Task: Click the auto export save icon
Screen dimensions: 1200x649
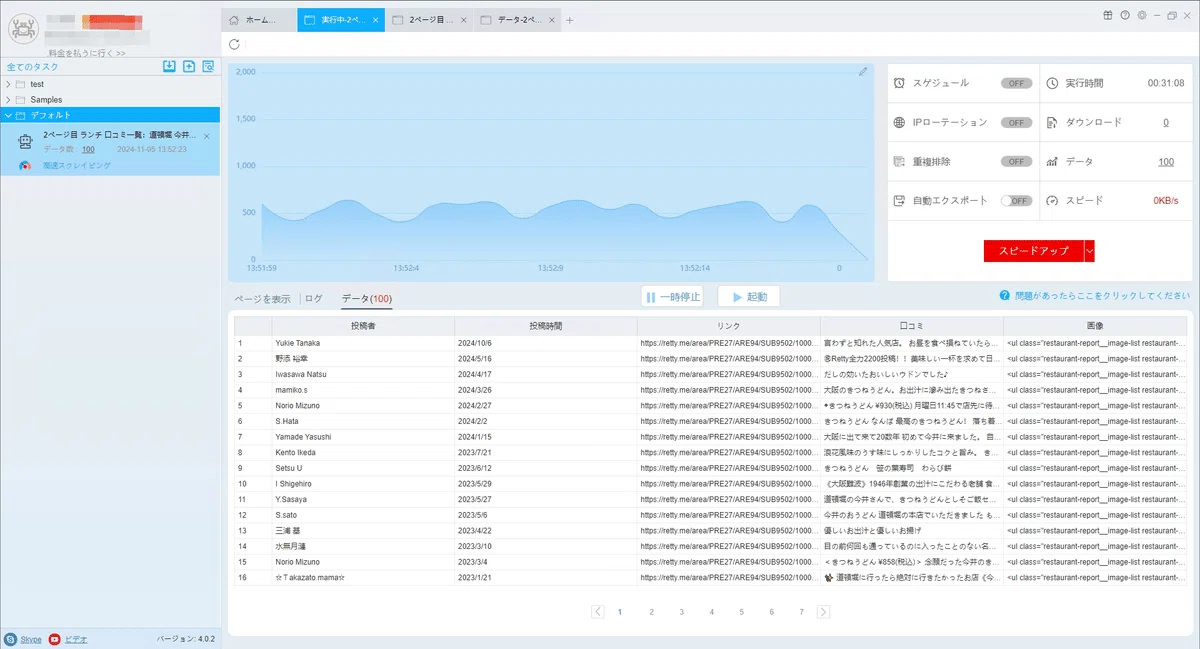Action: click(x=900, y=200)
